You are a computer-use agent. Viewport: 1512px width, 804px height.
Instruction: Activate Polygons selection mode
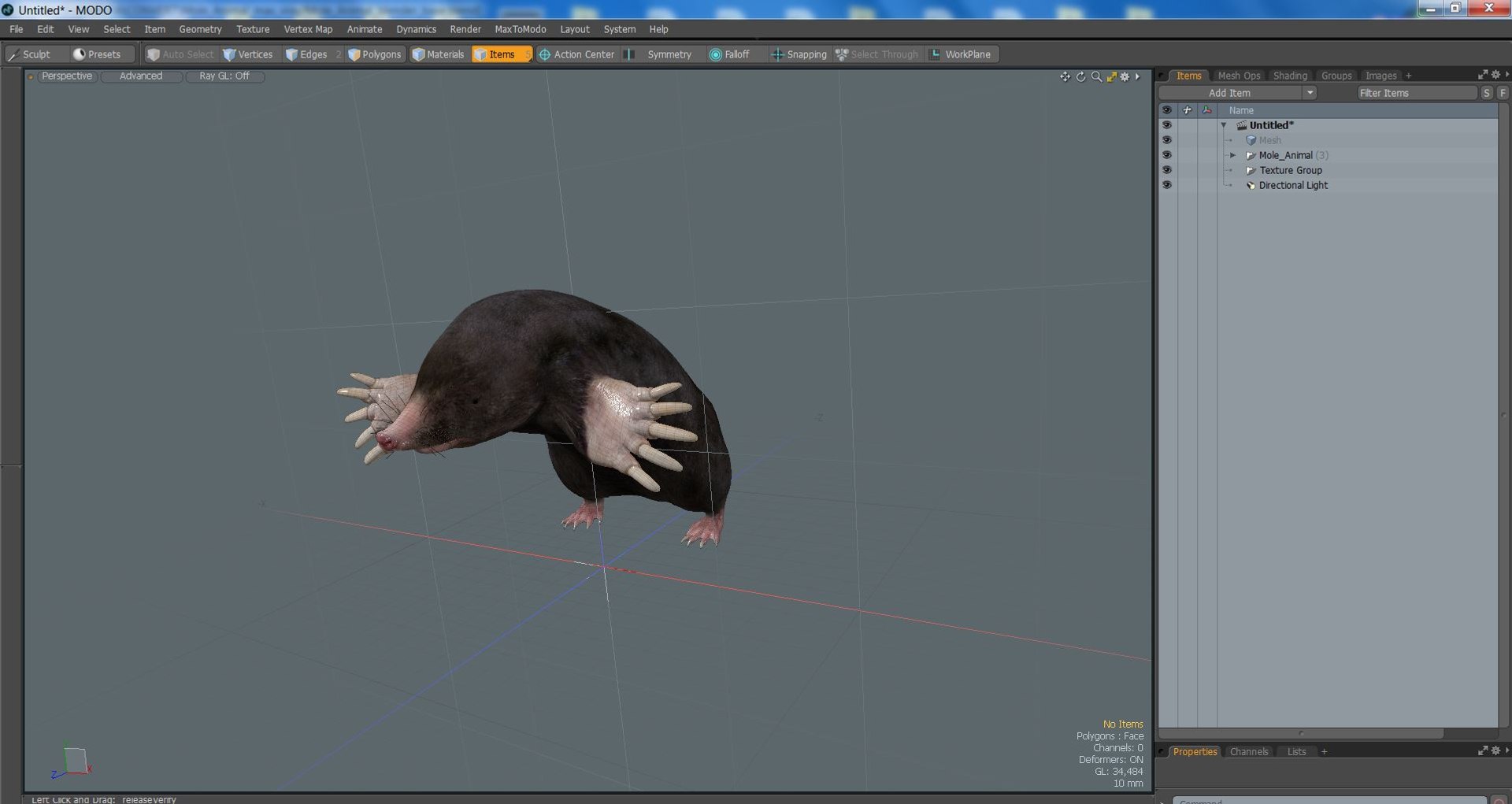(375, 54)
